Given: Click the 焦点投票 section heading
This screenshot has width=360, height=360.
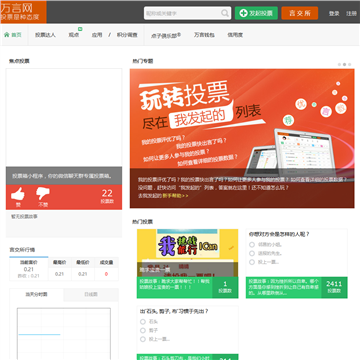Looking at the screenshot, I should (x=19, y=61).
